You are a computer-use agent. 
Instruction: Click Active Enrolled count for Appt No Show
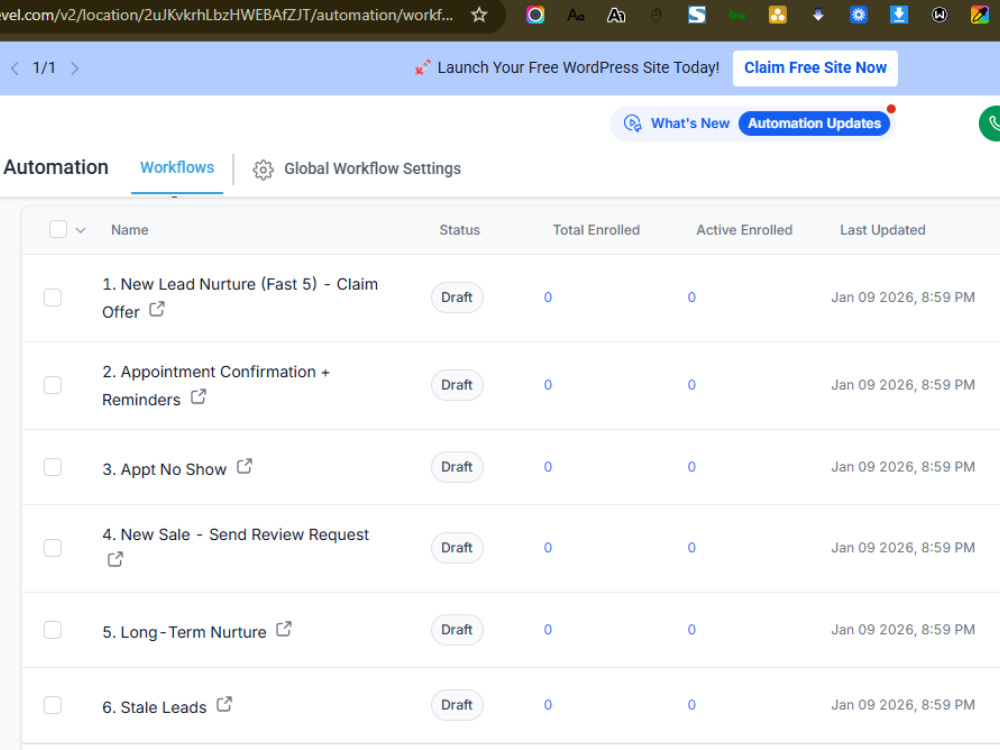(691, 467)
